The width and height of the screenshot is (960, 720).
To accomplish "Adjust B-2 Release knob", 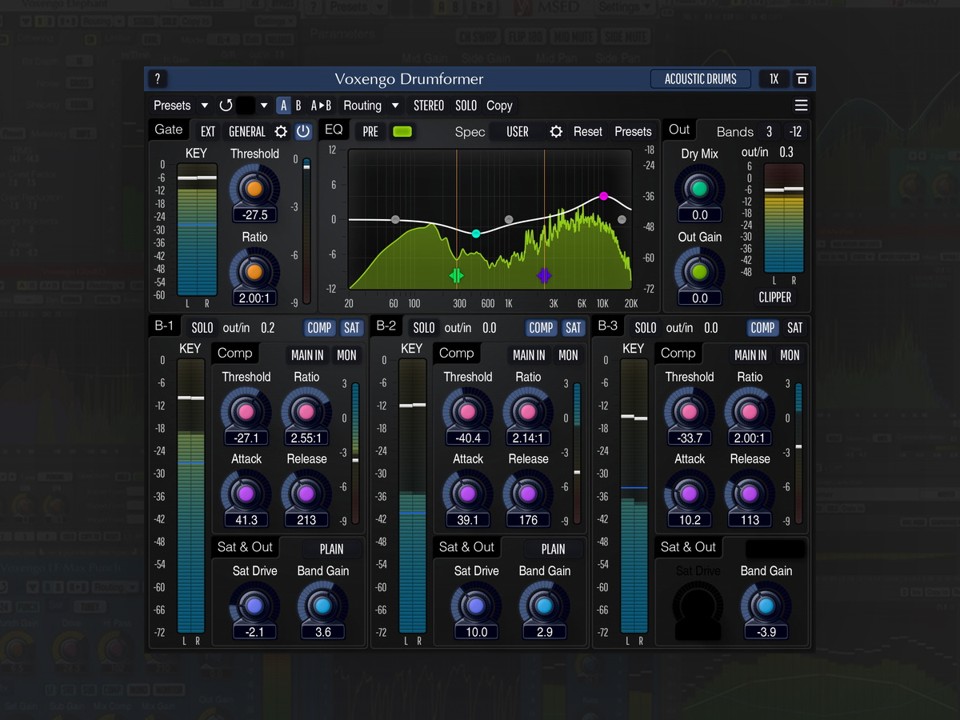I will click(528, 493).
